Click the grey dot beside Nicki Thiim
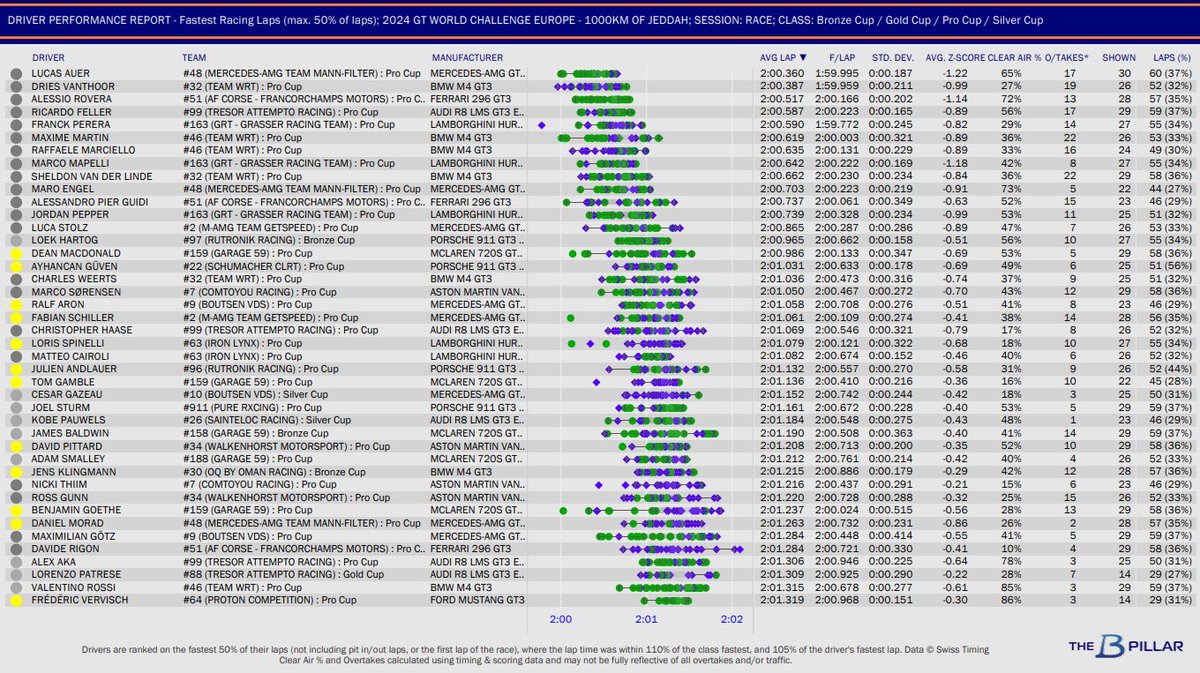Image resolution: width=1200 pixels, height=673 pixels. coord(15,483)
